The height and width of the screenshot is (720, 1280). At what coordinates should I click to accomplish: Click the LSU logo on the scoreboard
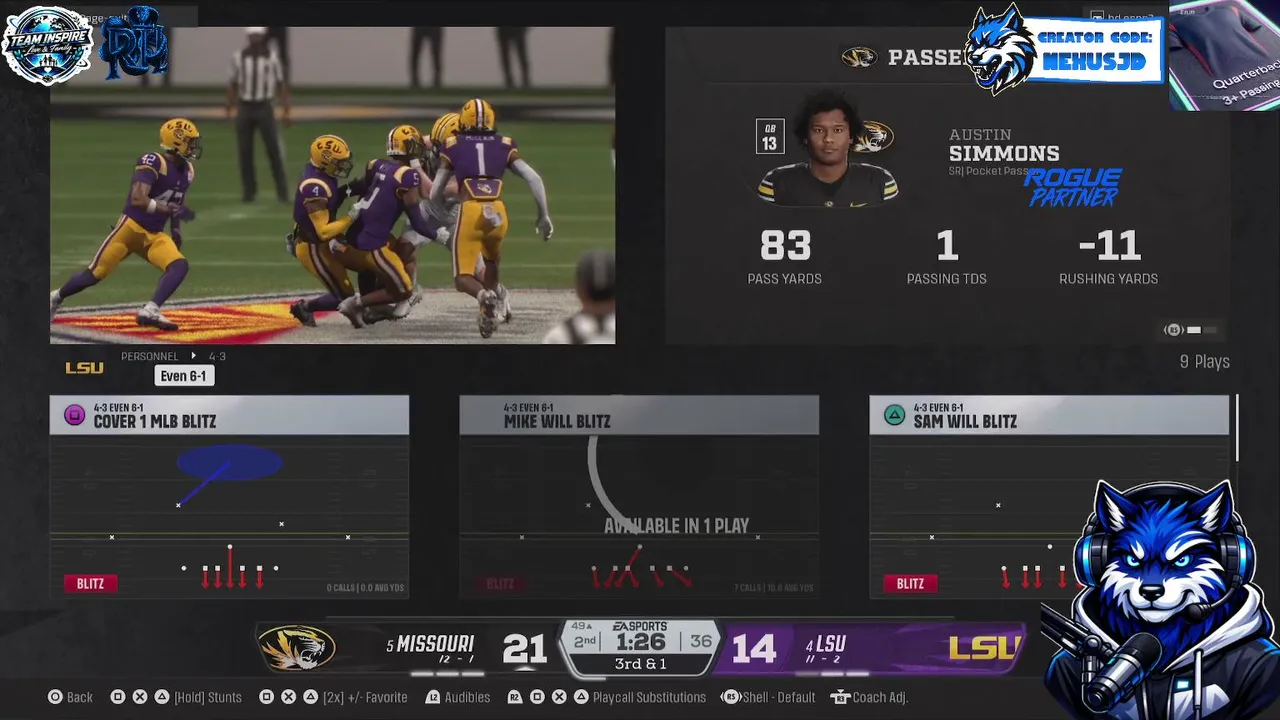[x=984, y=648]
